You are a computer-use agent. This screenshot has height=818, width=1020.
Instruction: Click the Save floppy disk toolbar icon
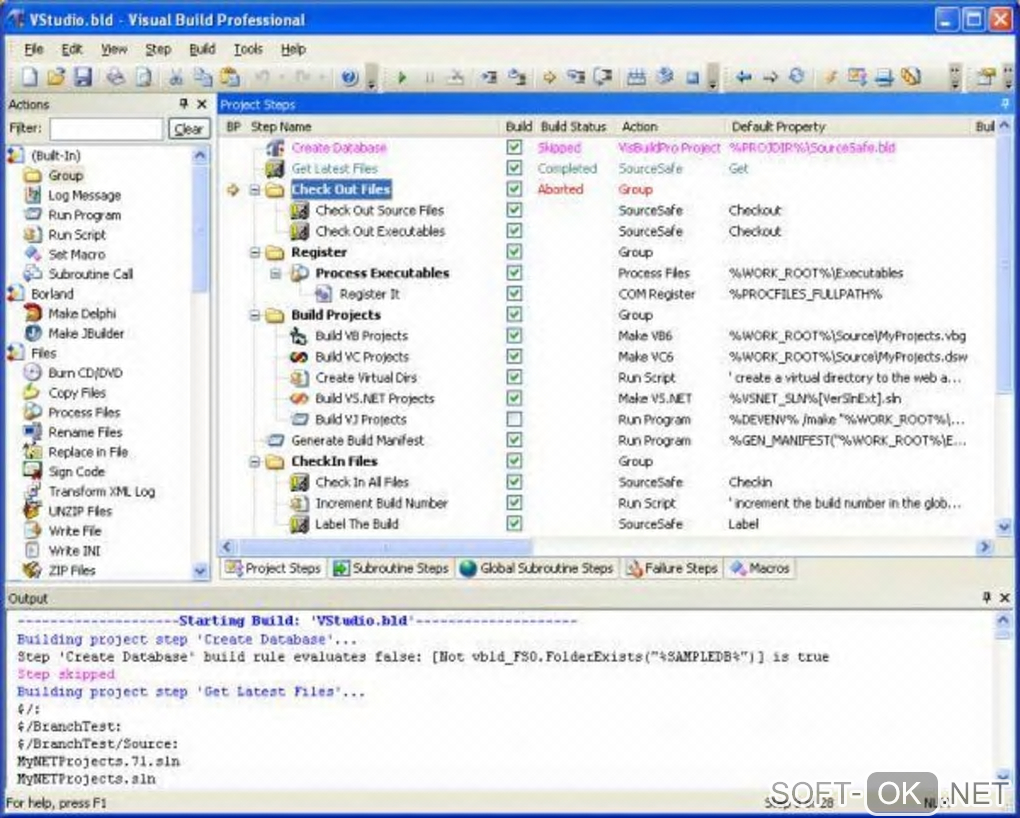click(83, 77)
